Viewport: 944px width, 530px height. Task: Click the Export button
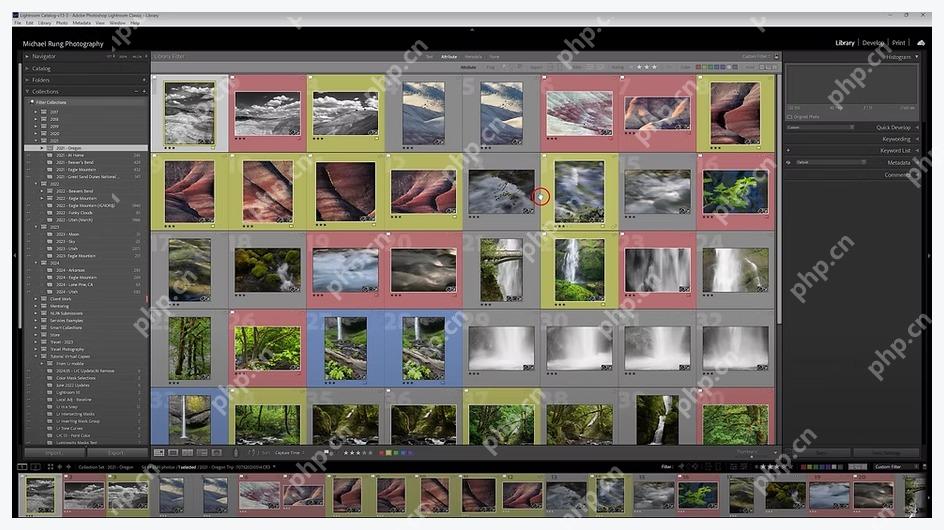point(116,453)
